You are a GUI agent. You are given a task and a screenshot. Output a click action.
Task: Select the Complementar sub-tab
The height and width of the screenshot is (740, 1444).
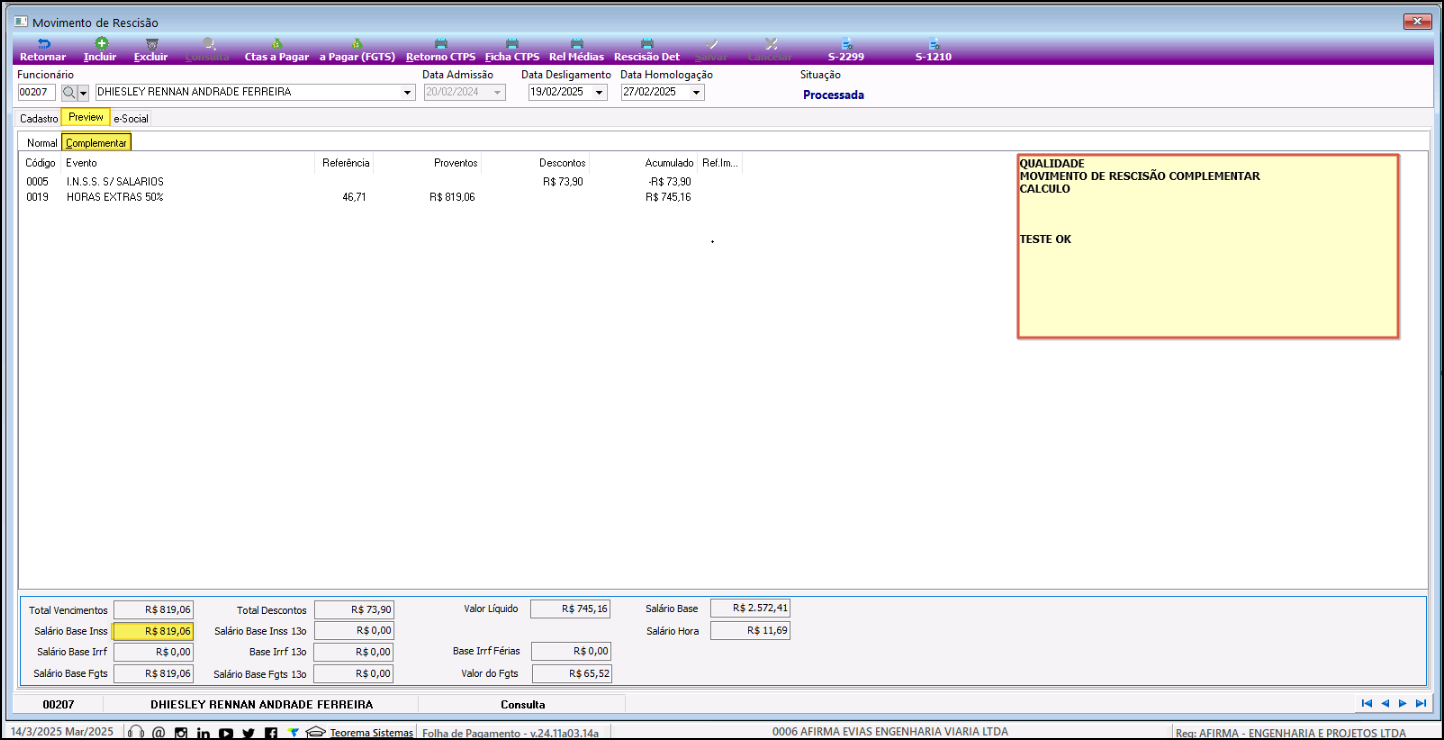pyautogui.click(x=96, y=143)
